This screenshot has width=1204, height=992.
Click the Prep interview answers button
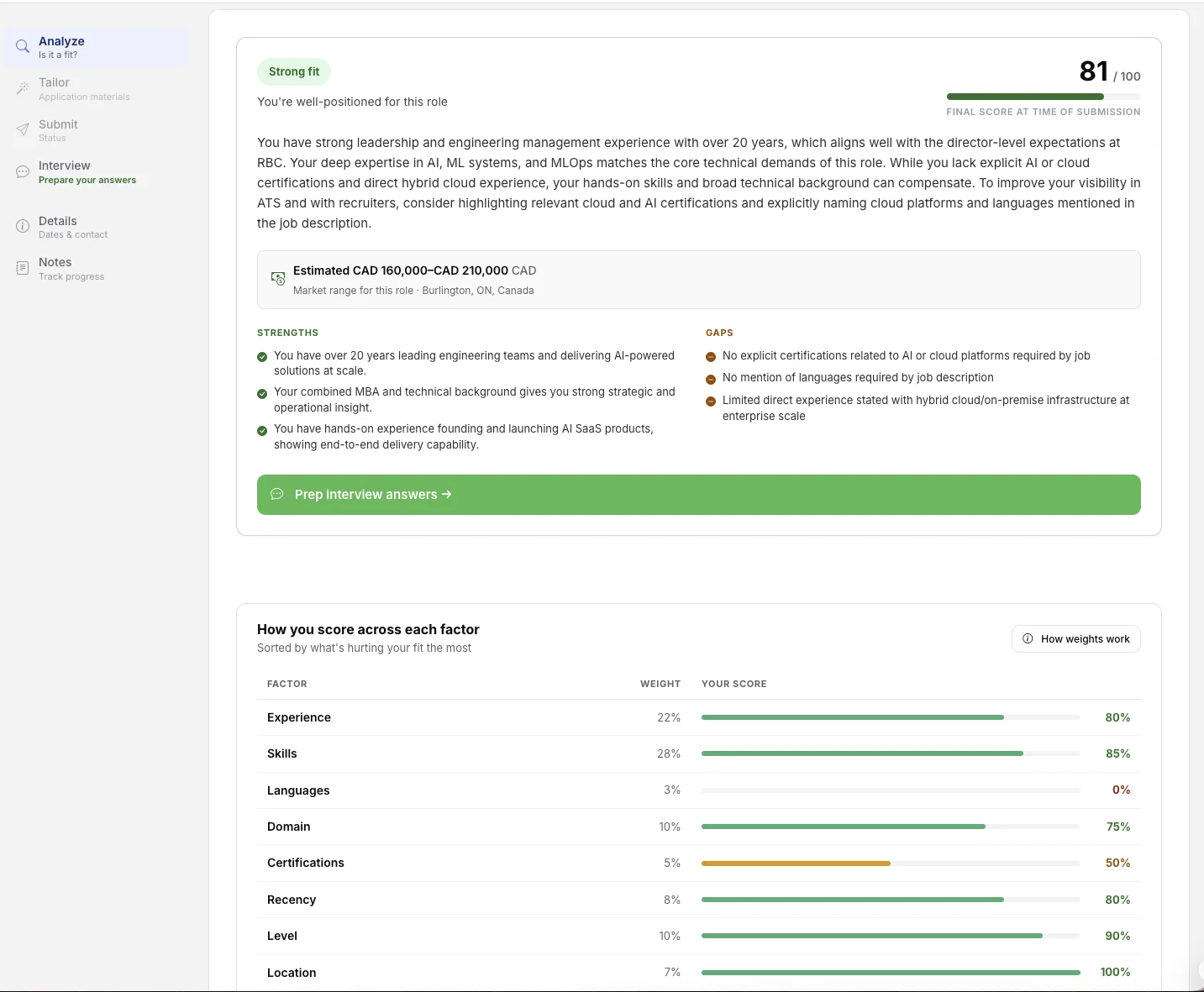698,495
